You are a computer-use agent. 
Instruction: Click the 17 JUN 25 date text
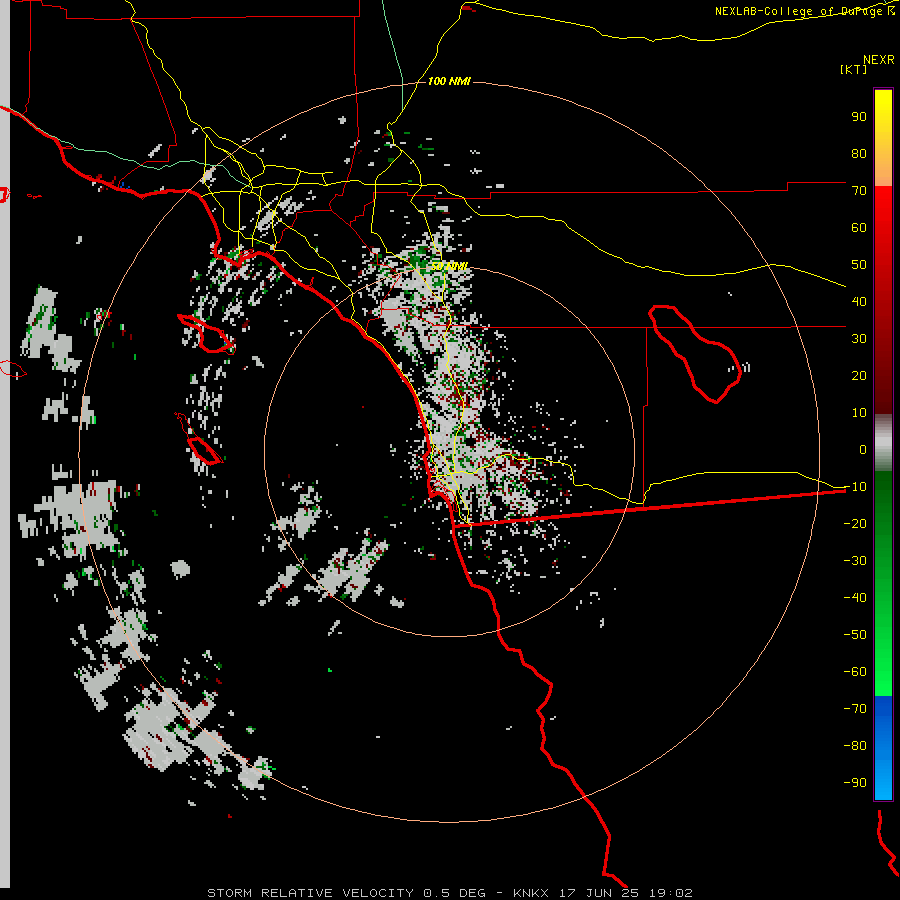(599, 893)
